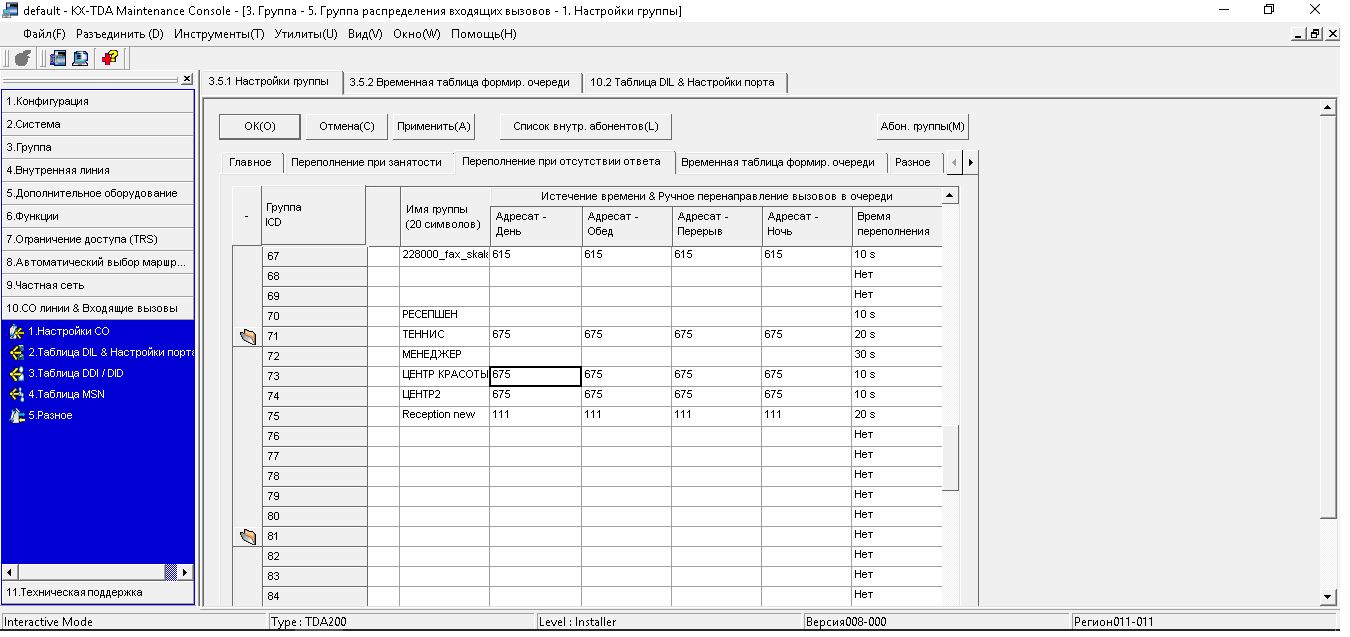Select 3.Таблица DDI / DID sidebar item
1350x637 pixels.
click(68, 373)
